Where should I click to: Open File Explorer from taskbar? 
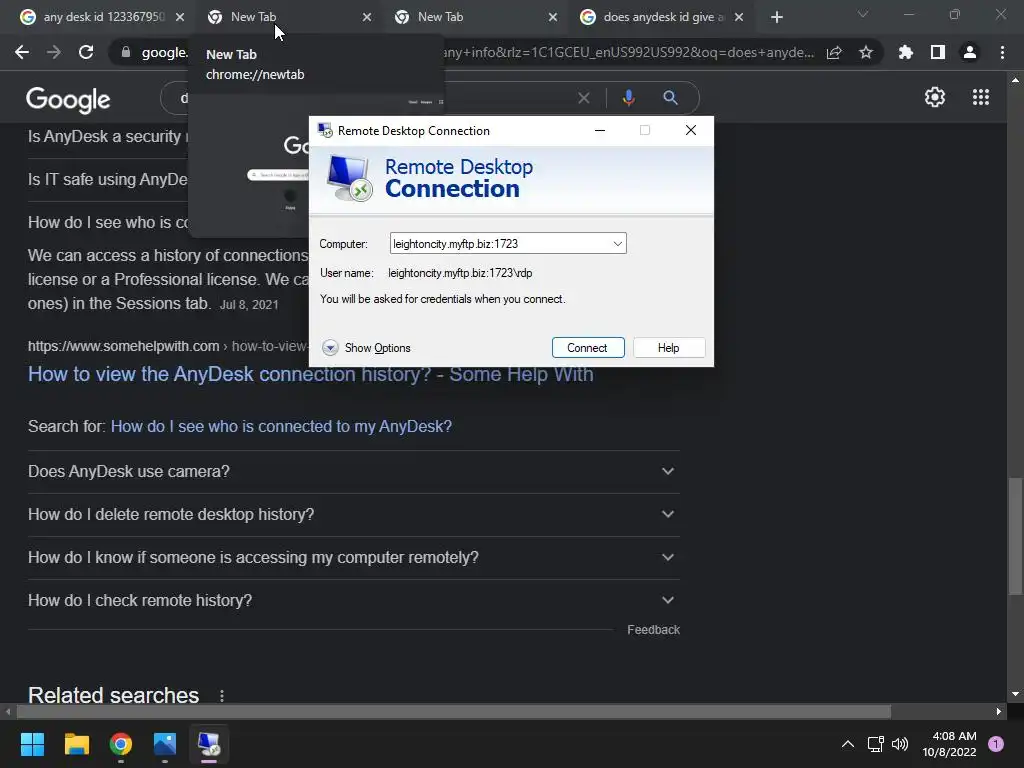coord(76,744)
